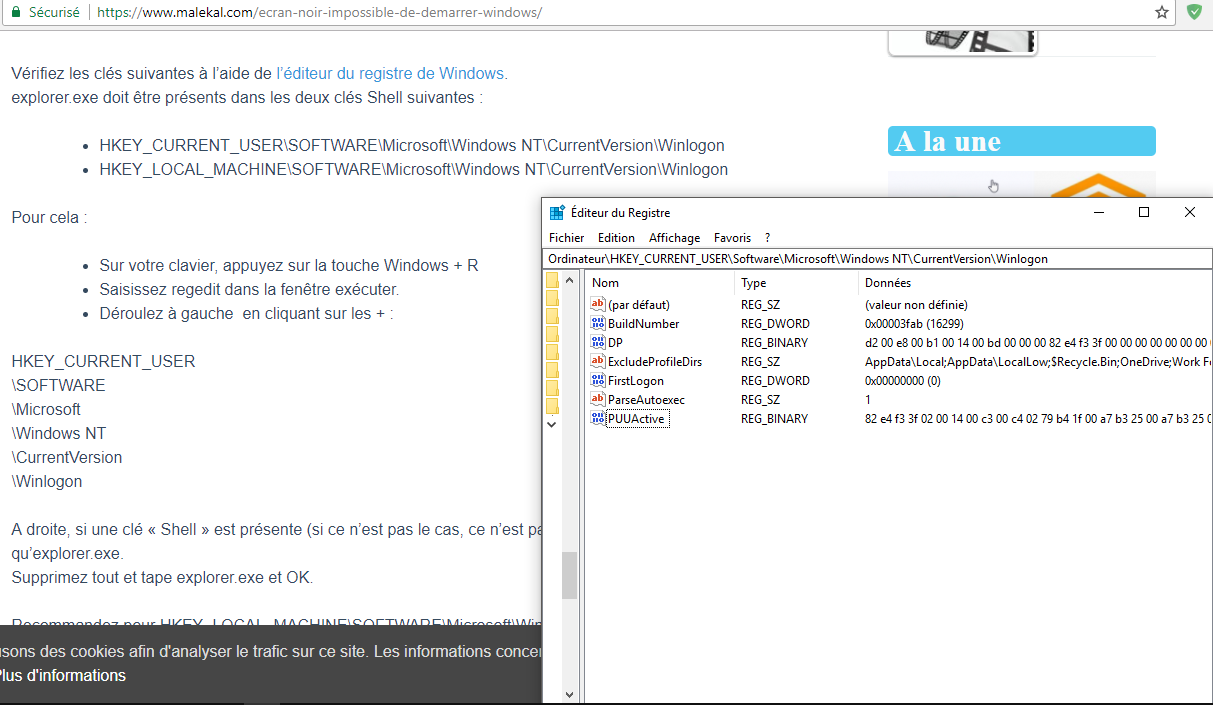
Task: Click the registry path address field
Action: pyautogui.click(x=878, y=258)
